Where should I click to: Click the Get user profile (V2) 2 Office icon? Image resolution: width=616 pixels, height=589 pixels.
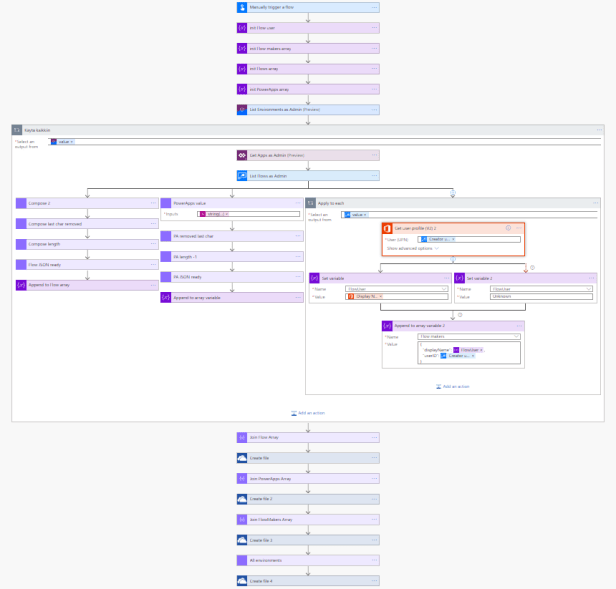pyautogui.click(x=387, y=228)
